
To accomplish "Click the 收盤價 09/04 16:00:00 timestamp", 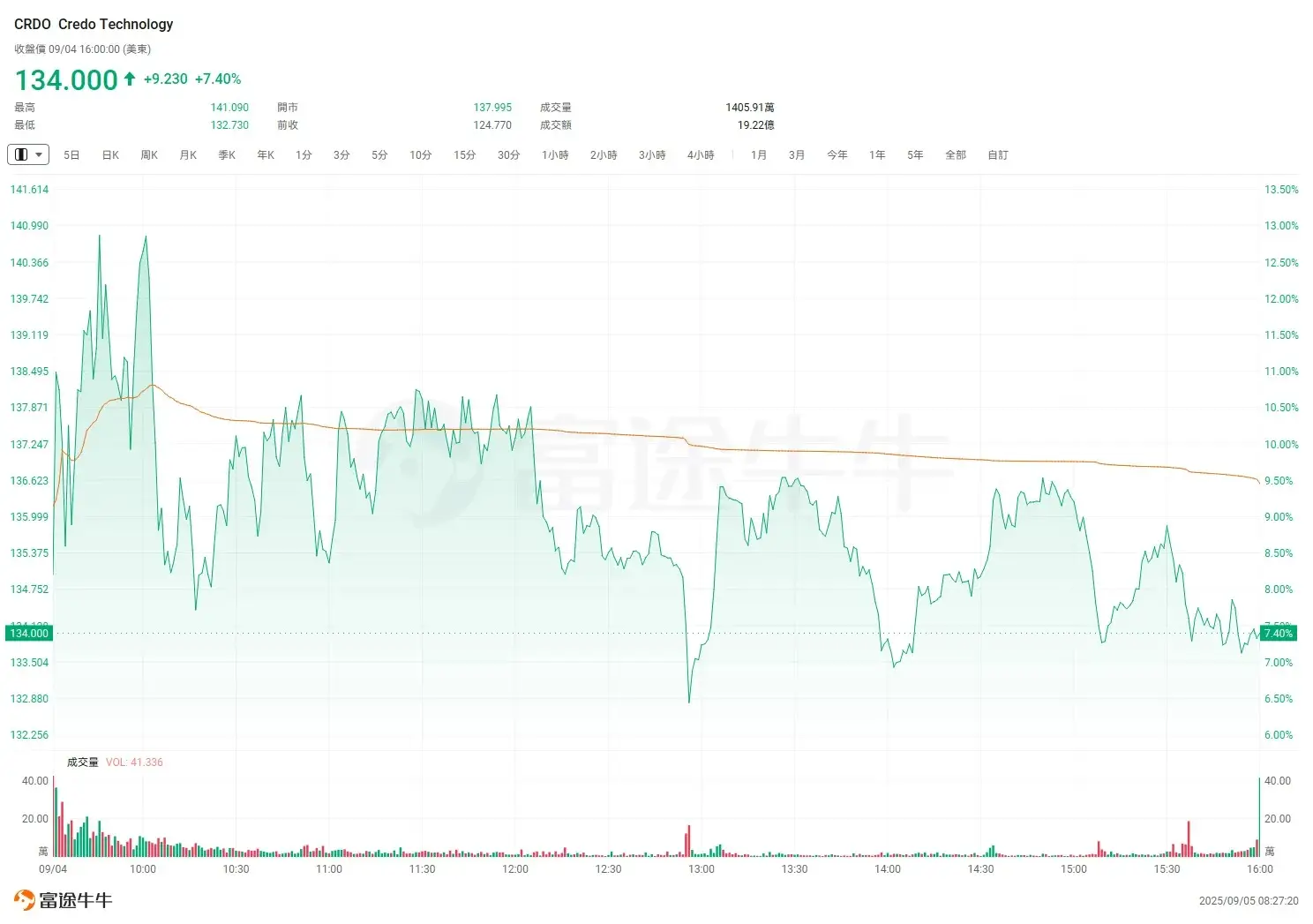I will coord(82,49).
